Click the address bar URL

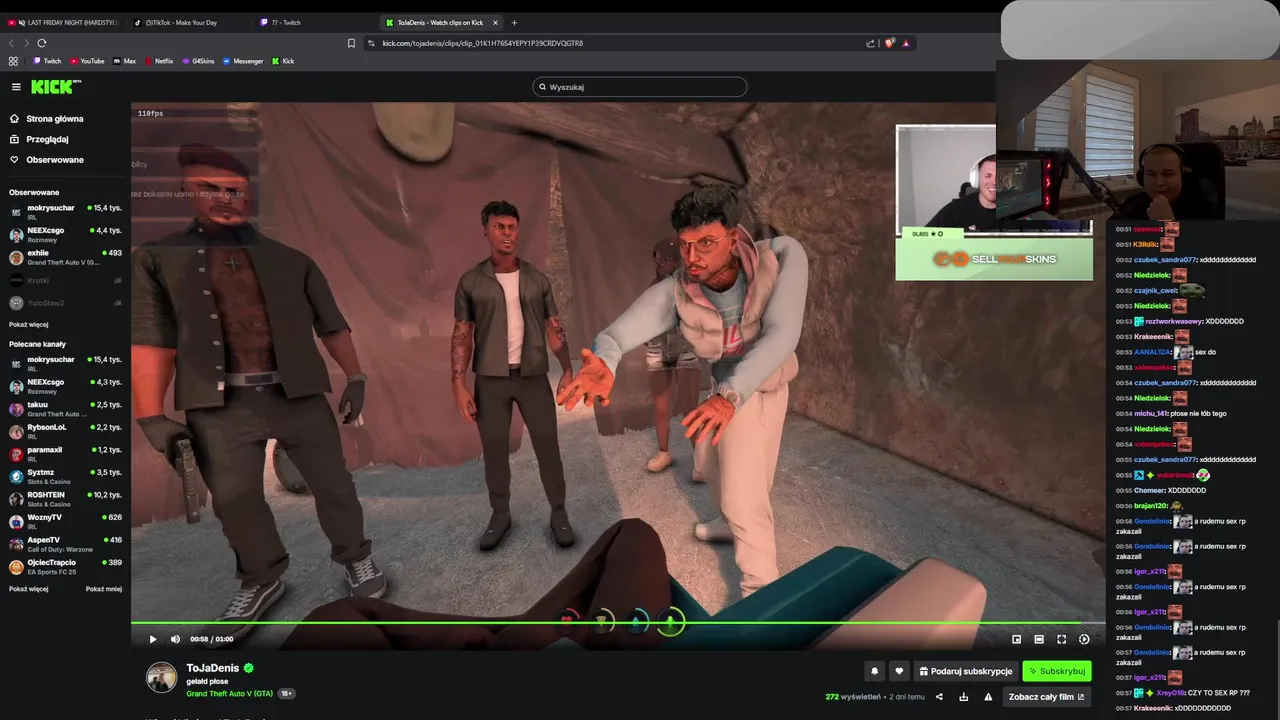pos(482,43)
